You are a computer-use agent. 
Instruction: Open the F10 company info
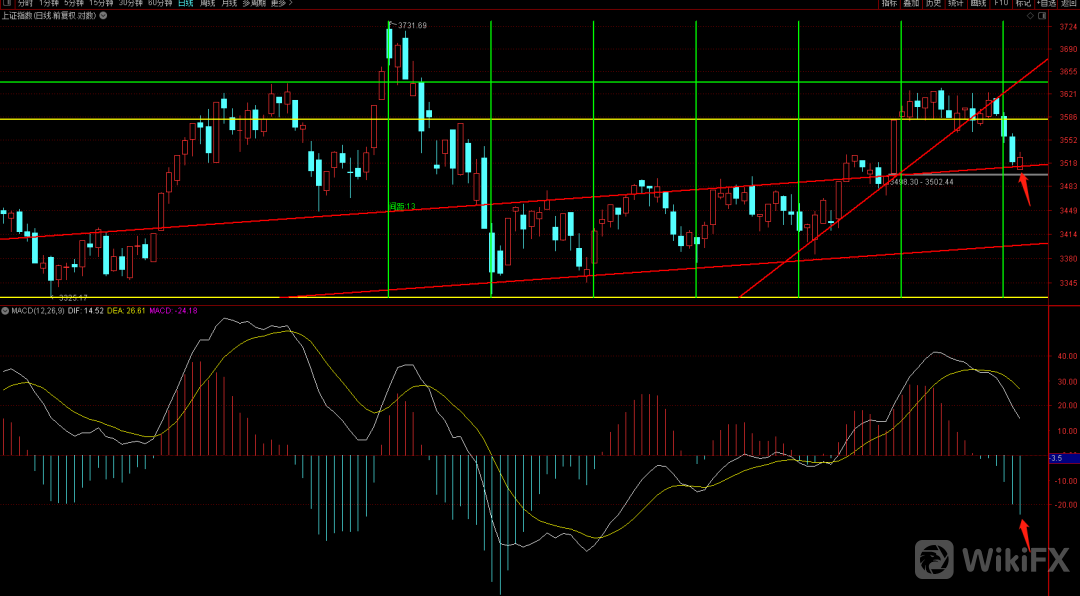coord(1001,4)
